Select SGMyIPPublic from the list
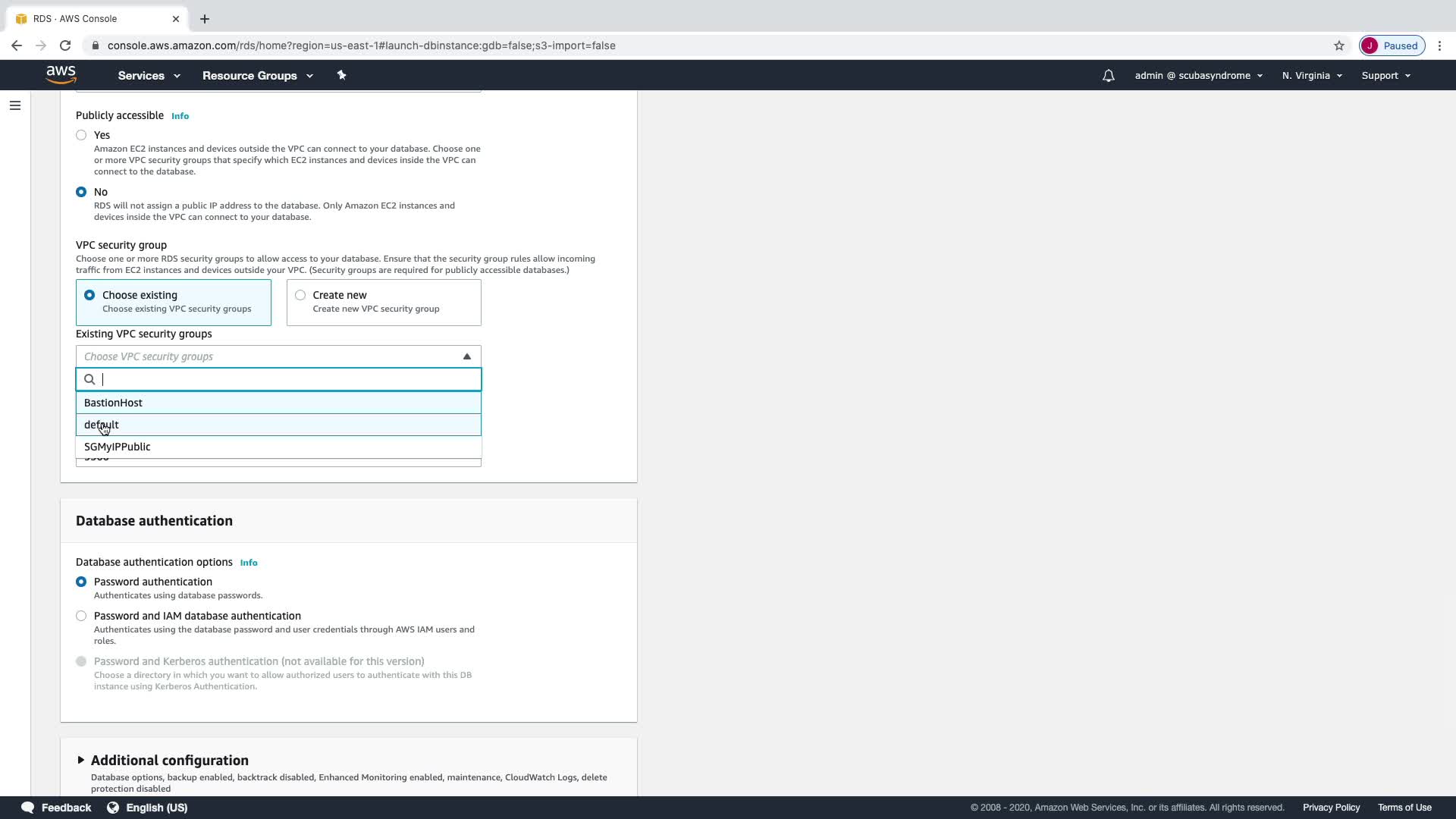1456x819 pixels. tap(118, 447)
